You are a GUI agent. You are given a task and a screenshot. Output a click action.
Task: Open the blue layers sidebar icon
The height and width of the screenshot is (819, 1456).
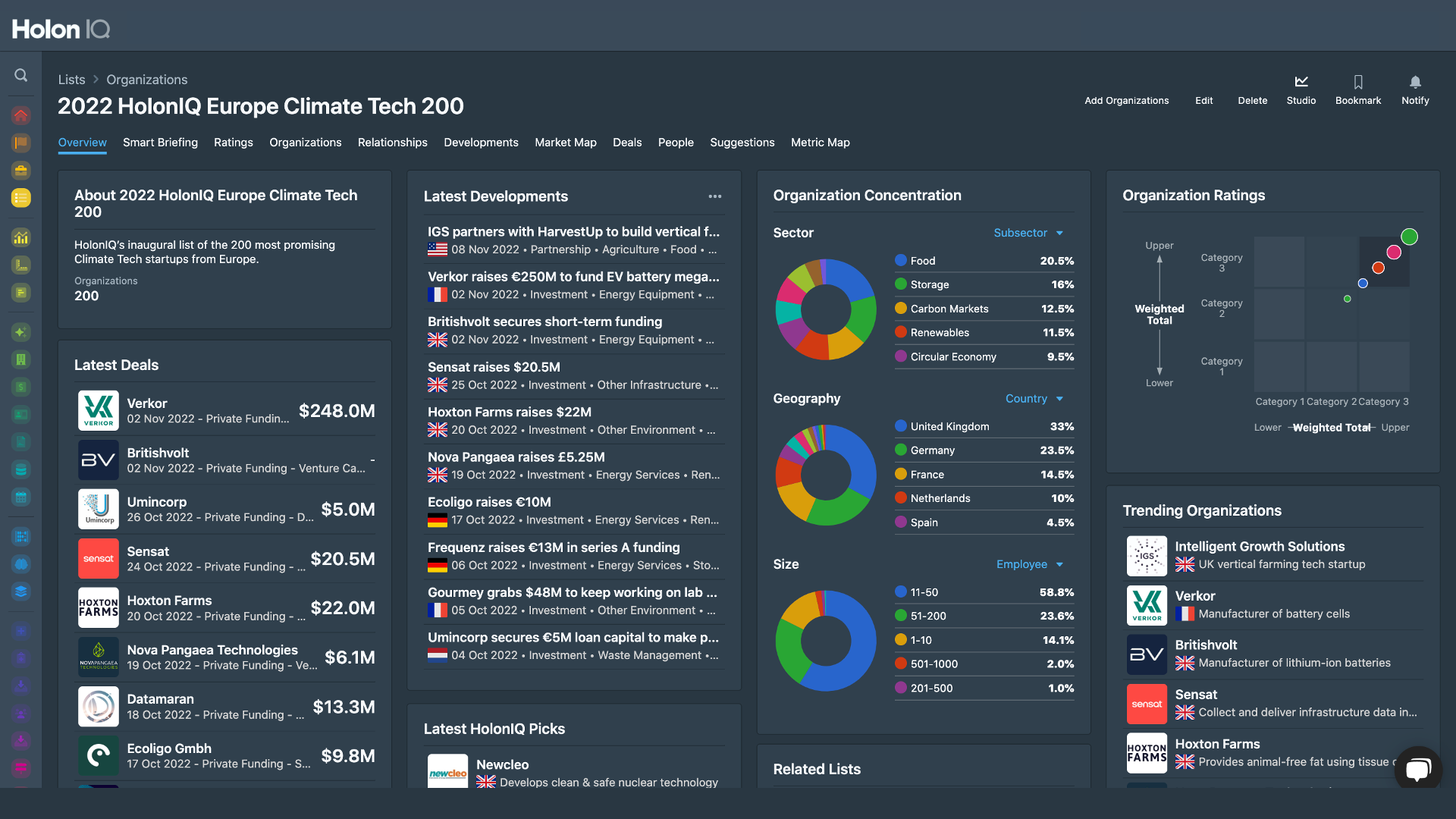[x=20, y=591]
